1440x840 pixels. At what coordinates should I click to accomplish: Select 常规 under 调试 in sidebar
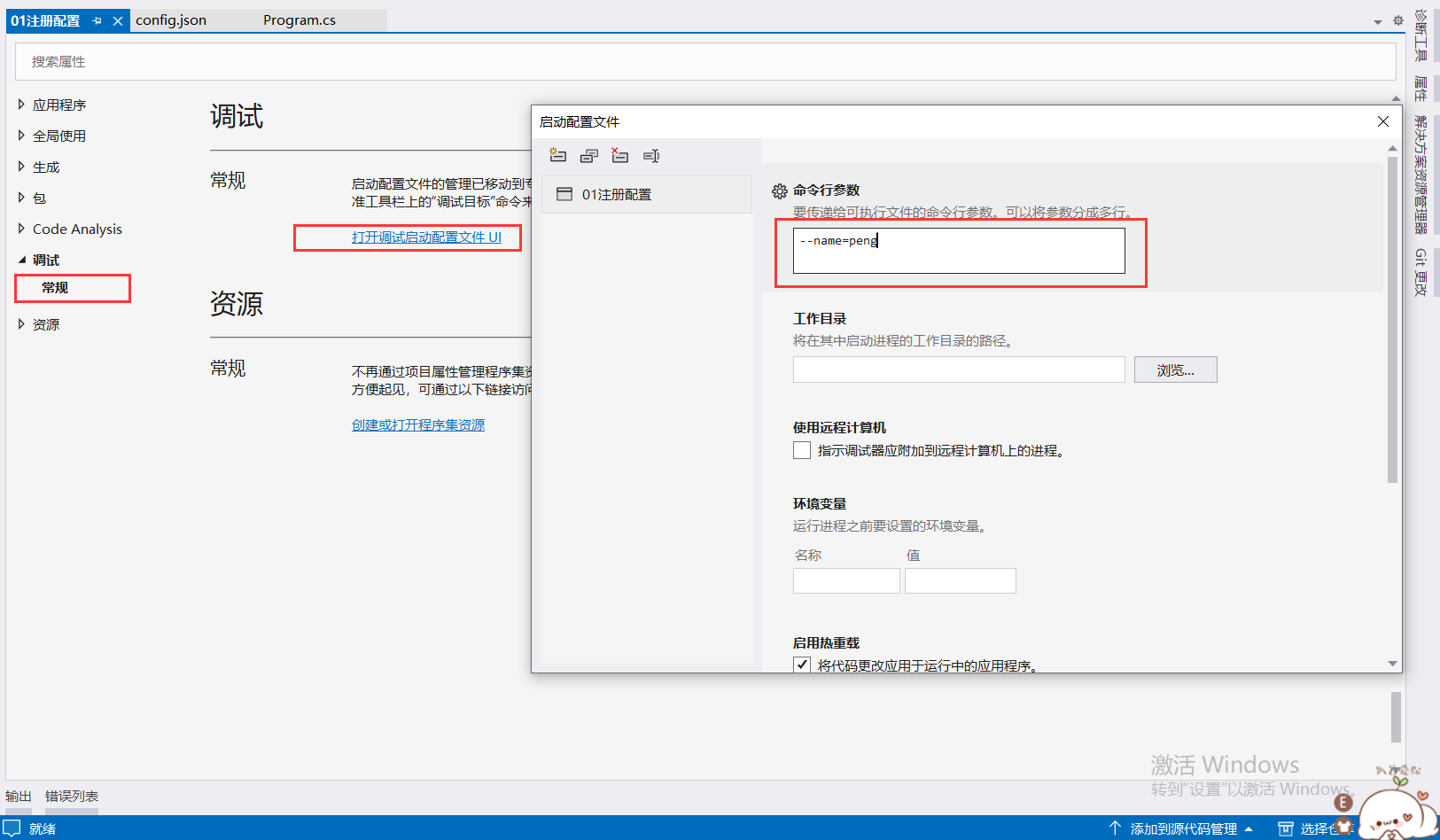[55, 288]
